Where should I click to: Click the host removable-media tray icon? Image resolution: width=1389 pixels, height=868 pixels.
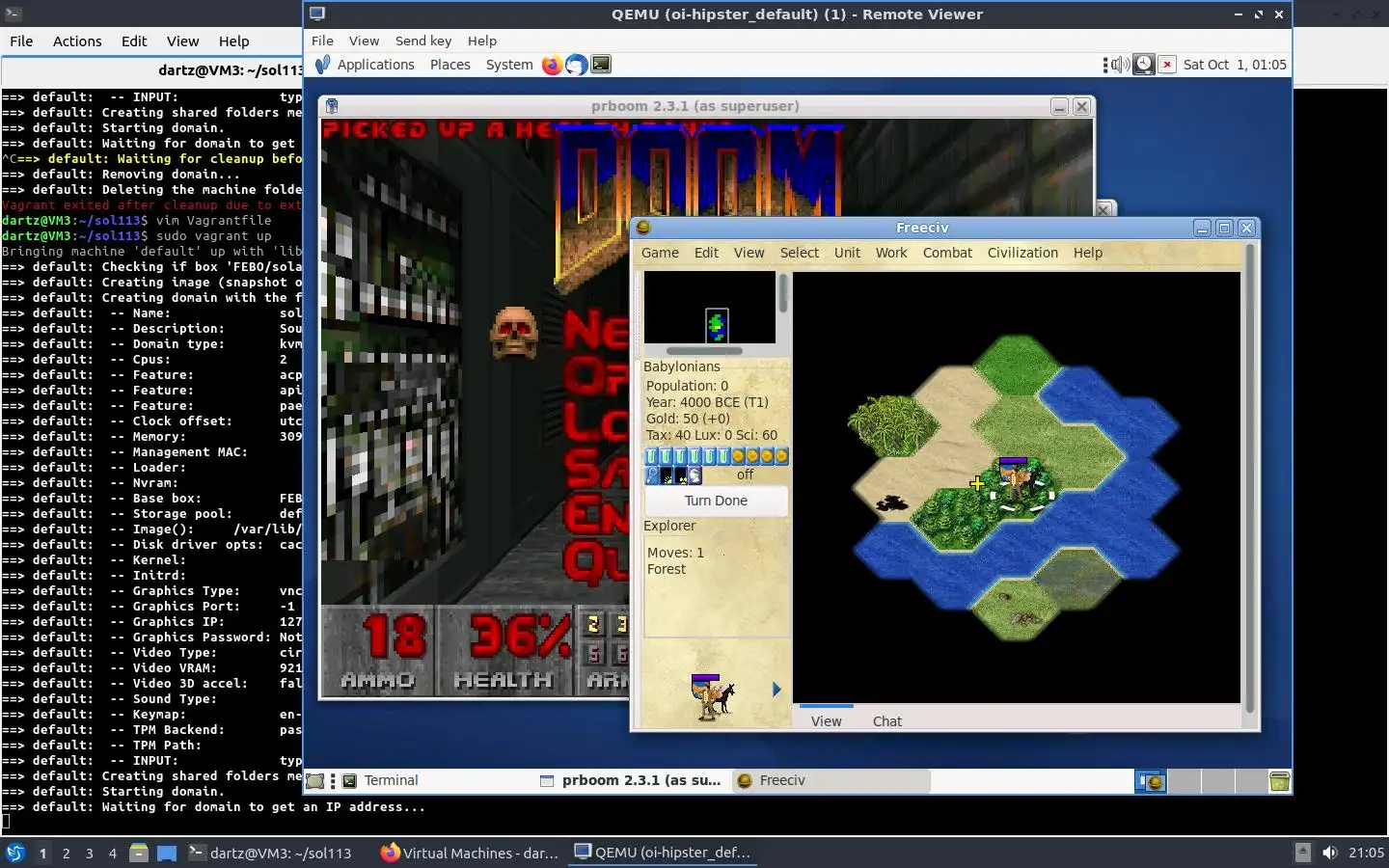coord(1302,853)
